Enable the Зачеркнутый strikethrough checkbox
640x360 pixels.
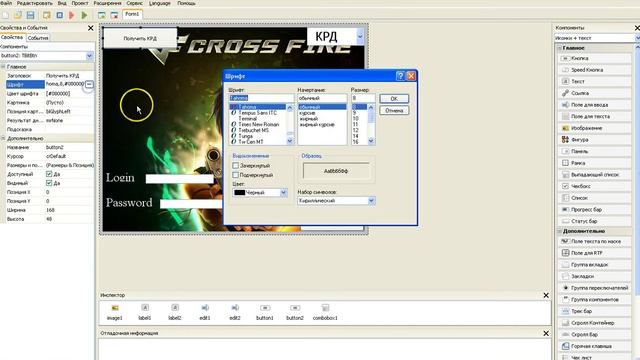236,165
